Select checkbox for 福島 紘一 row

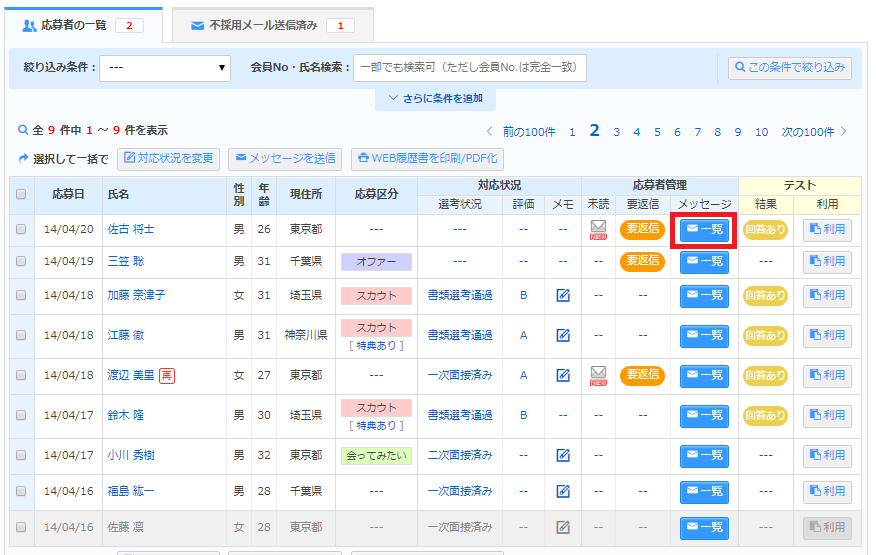click(21, 491)
